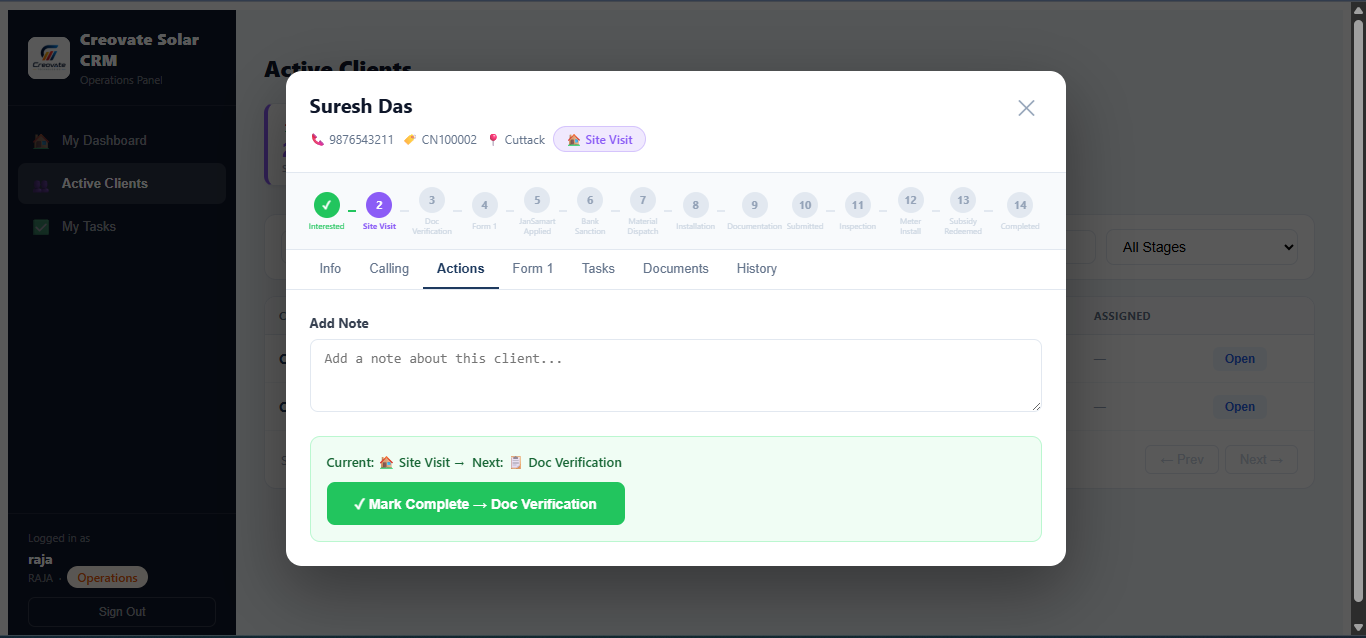Screen dimensions: 1366x638
Task: Close the Suresh Das client dialog
Action: [1026, 108]
